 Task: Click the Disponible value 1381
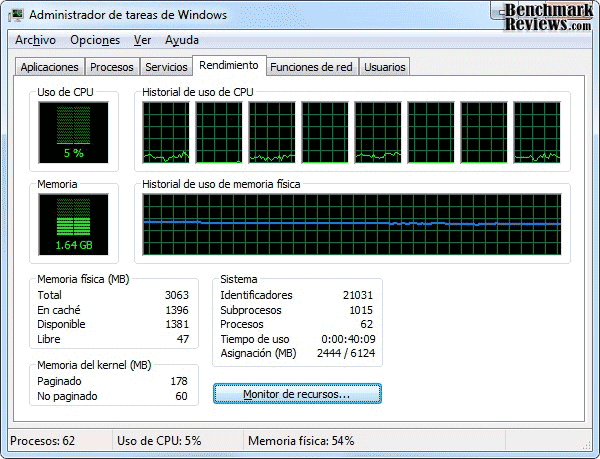coord(177,324)
